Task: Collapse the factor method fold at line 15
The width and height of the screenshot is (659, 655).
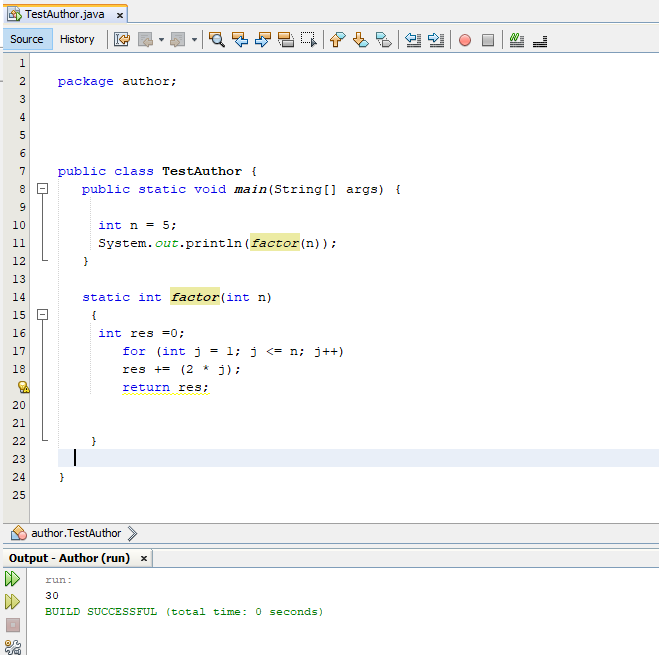Action: (x=42, y=314)
